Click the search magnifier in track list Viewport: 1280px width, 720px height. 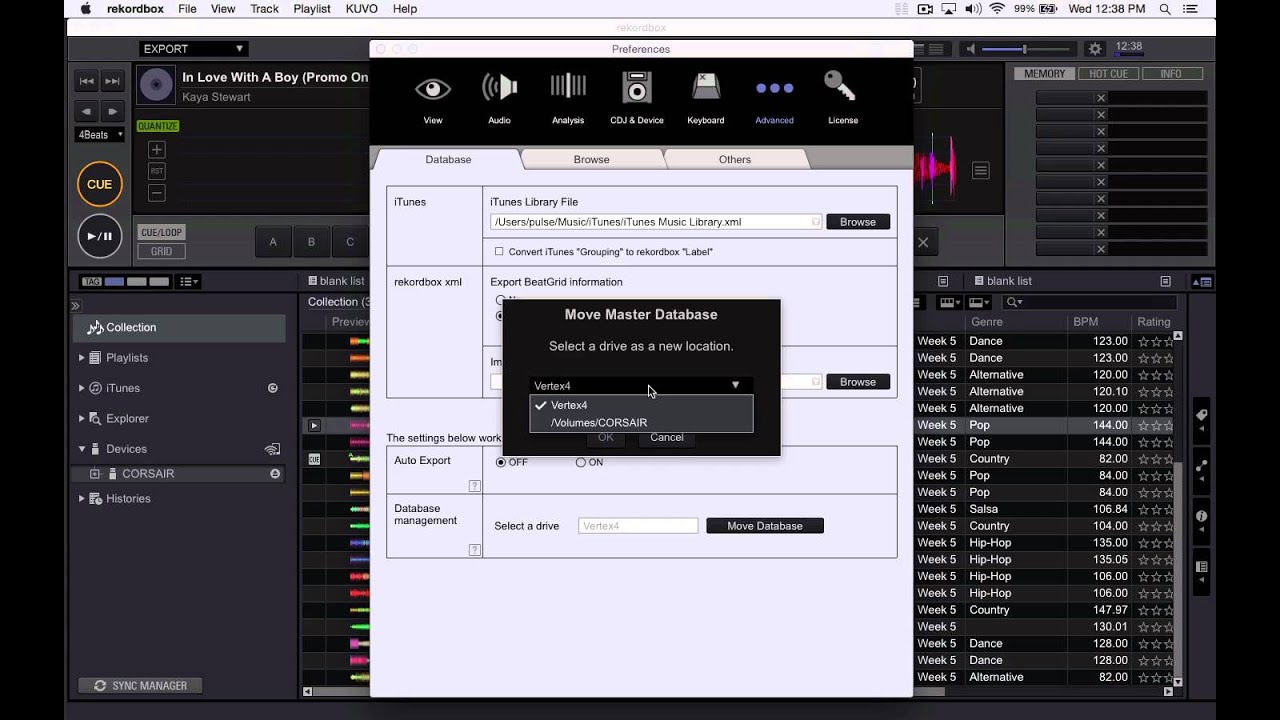tap(1014, 302)
